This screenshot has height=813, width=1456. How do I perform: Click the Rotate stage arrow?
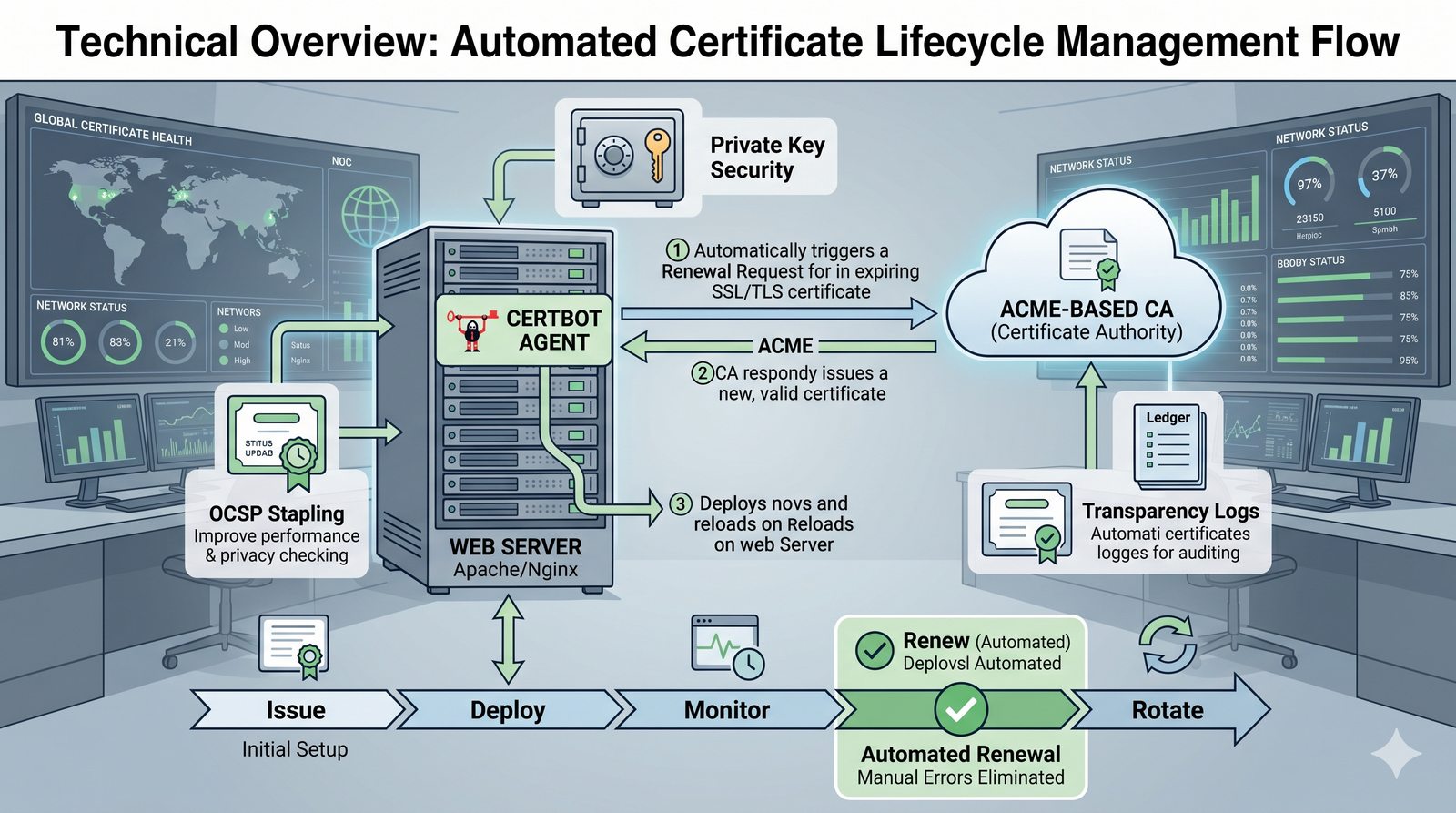1168,710
